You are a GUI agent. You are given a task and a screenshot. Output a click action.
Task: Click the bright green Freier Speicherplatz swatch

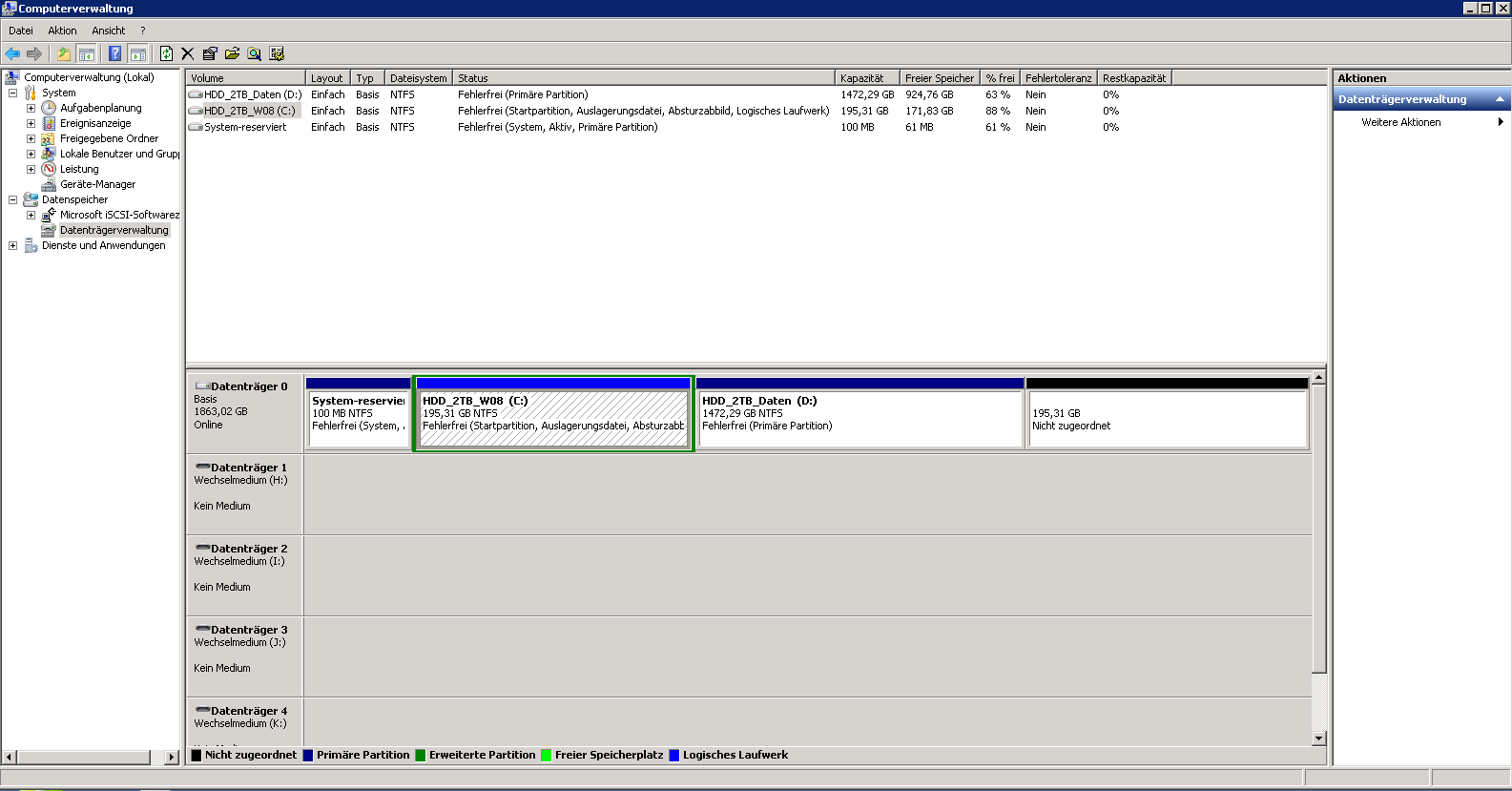pos(547,755)
